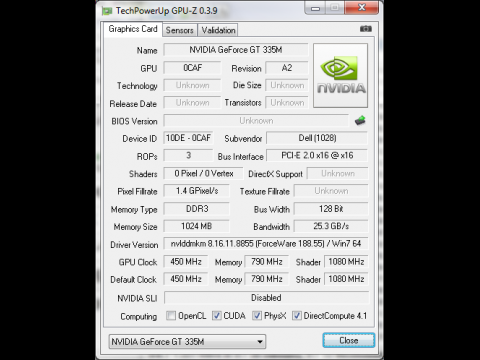Toggle the DirectCompute 4.1 checkbox

point(297,315)
